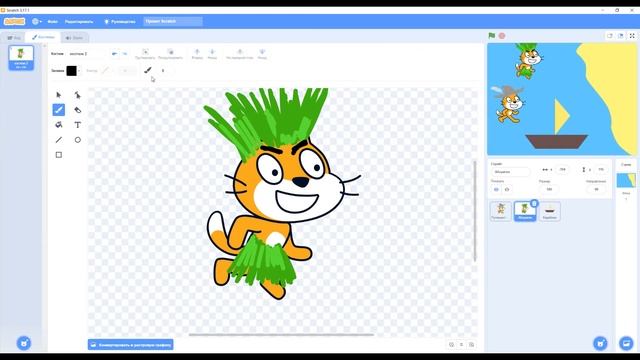Select the stage backdrop thumbnail
The width and height of the screenshot is (640, 360).
(626, 180)
